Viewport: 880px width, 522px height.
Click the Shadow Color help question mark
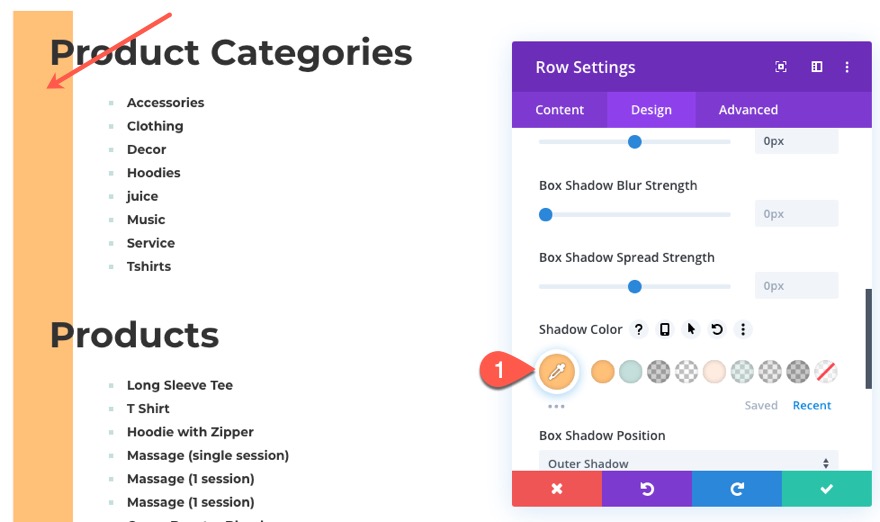tap(639, 330)
